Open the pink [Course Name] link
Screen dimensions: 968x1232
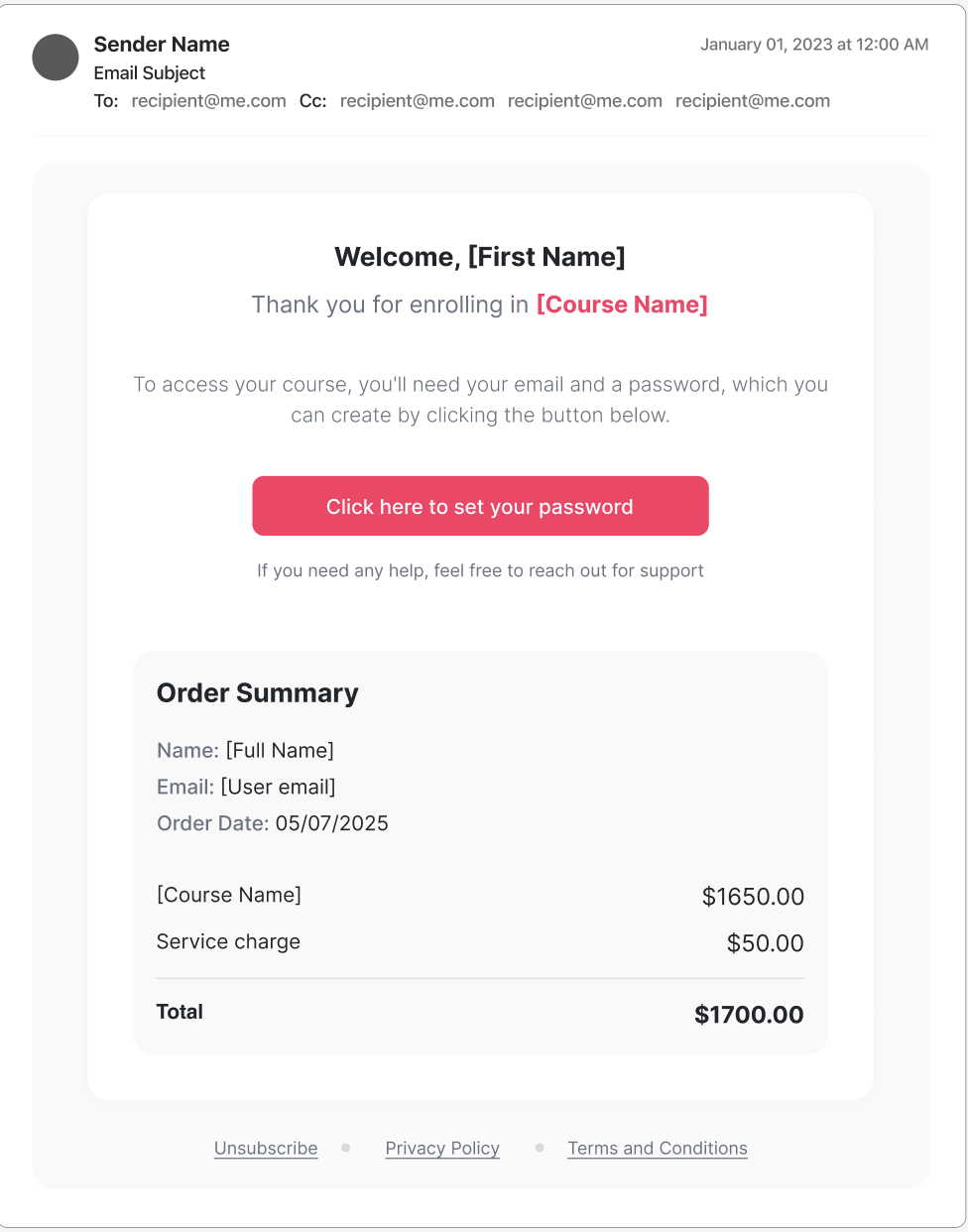622,305
